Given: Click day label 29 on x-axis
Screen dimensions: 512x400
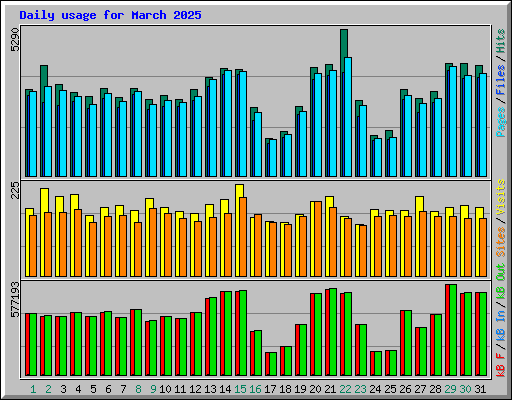Looking at the screenshot, I should (x=450, y=389).
